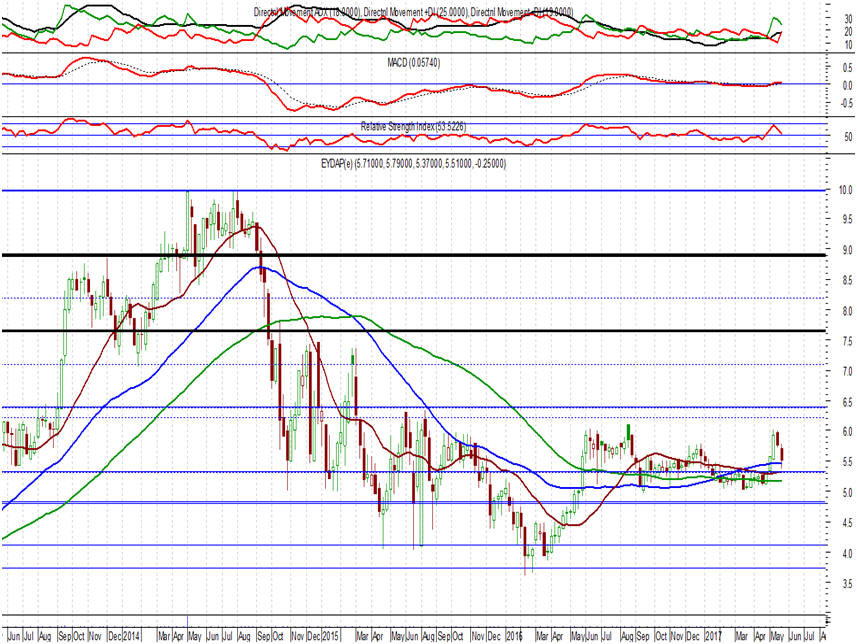Click the 9.5 price axis label
Image resolution: width=857 pixels, height=644 pixels.
[x=848, y=219]
